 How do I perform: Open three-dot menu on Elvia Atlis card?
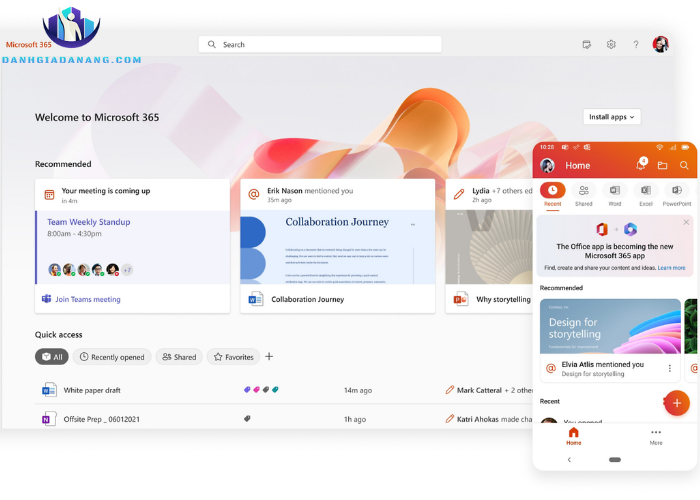point(670,368)
